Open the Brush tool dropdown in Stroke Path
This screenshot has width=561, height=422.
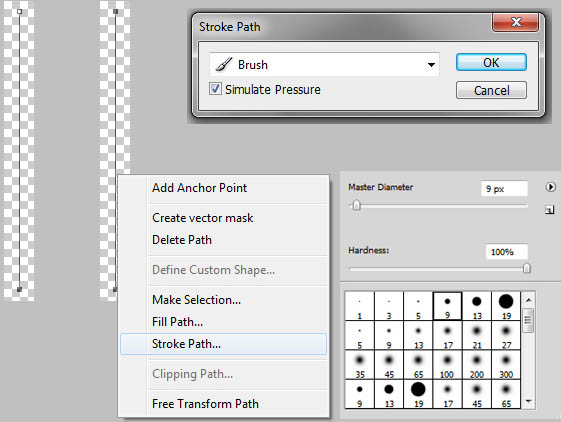(x=324, y=65)
